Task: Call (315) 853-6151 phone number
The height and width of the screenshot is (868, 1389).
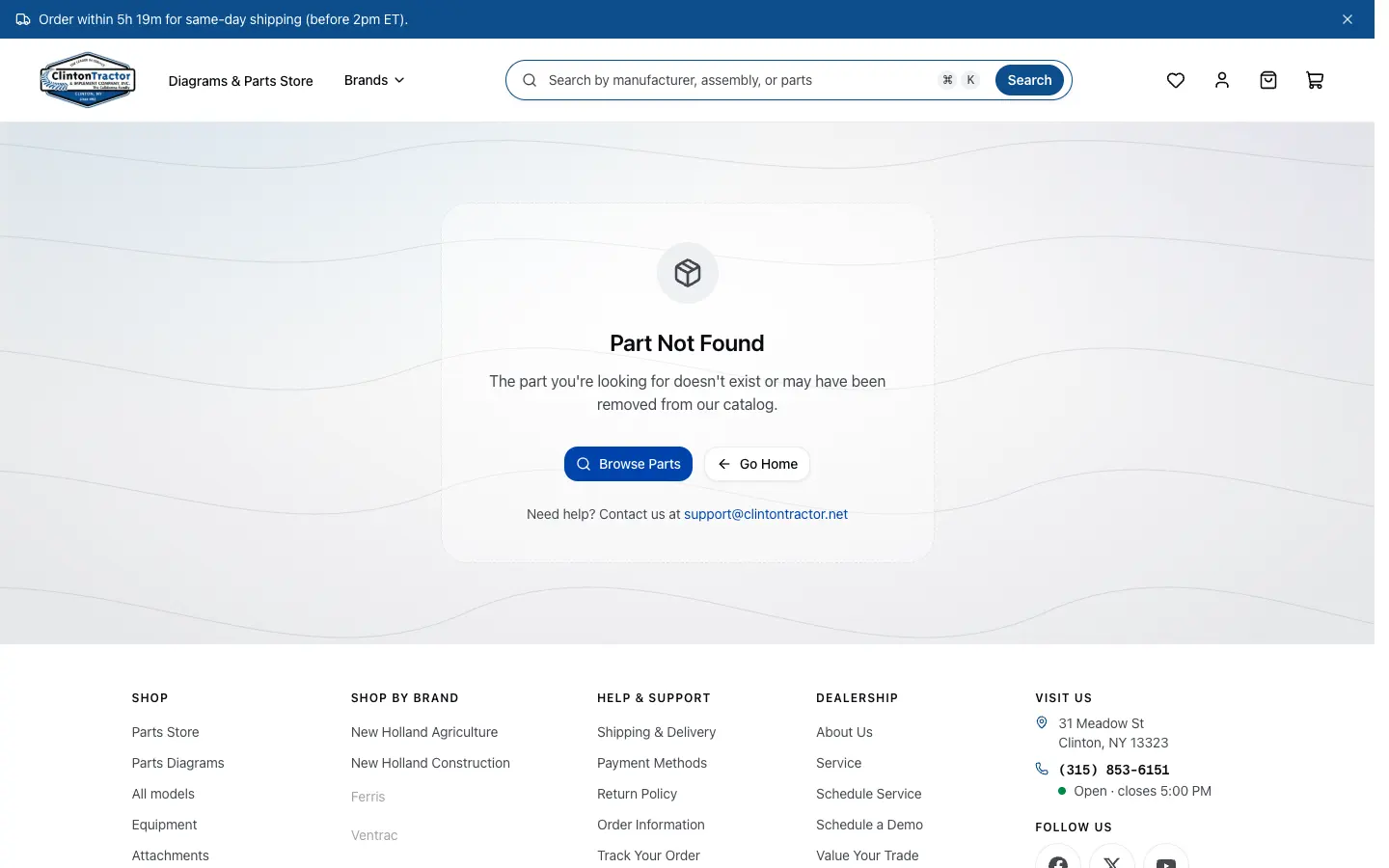Action: pos(1114,770)
